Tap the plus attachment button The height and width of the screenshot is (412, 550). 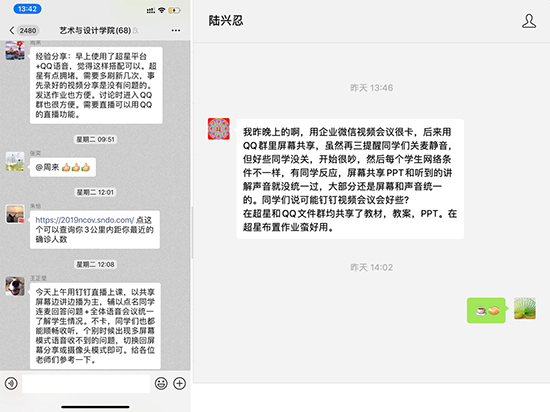click(180, 383)
